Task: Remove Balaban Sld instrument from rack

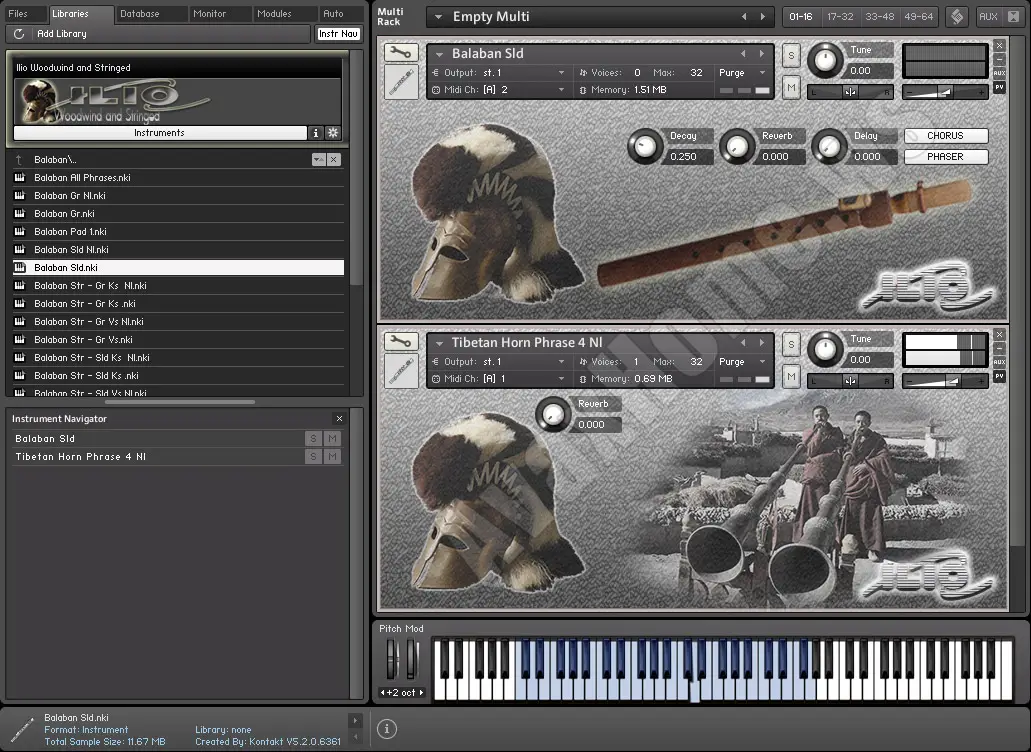Action: coord(999,46)
